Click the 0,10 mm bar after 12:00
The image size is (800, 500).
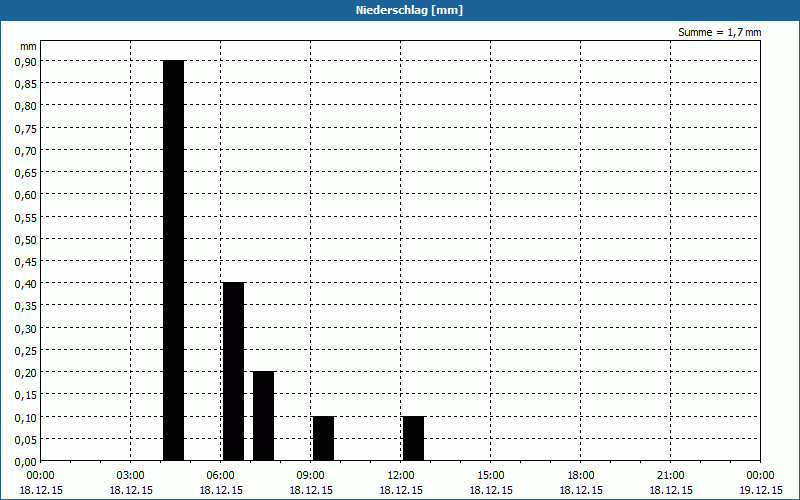[x=413, y=438]
